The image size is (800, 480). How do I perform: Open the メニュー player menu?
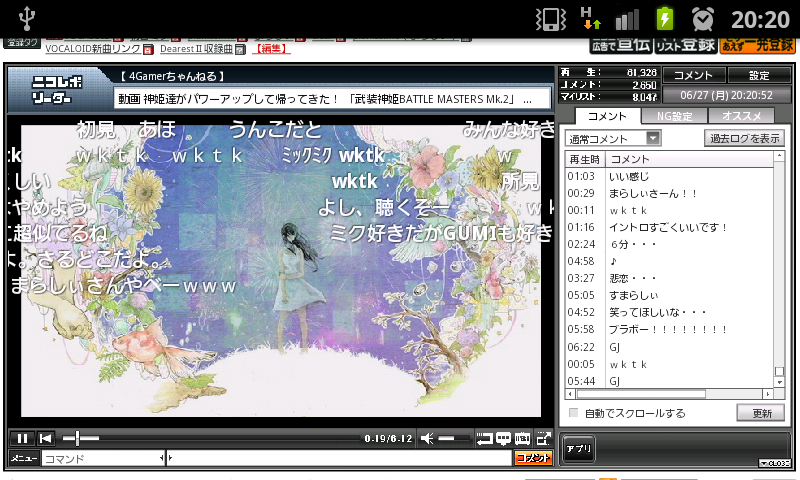coord(24,458)
